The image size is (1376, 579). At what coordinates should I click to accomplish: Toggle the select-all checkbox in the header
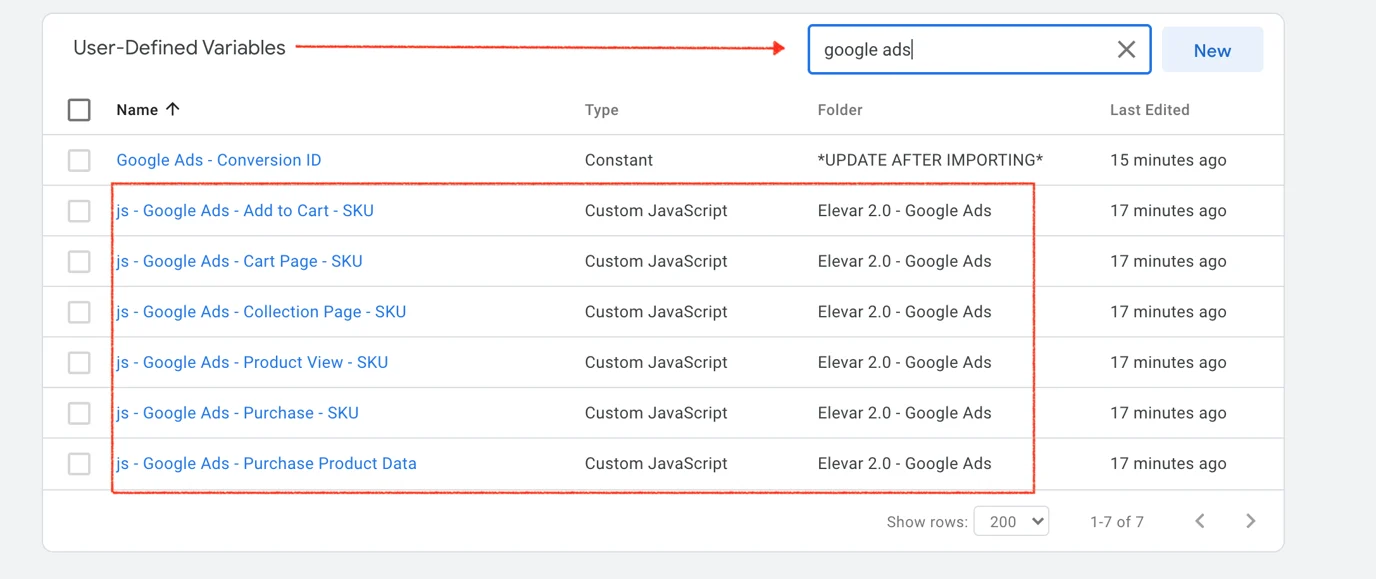79,110
